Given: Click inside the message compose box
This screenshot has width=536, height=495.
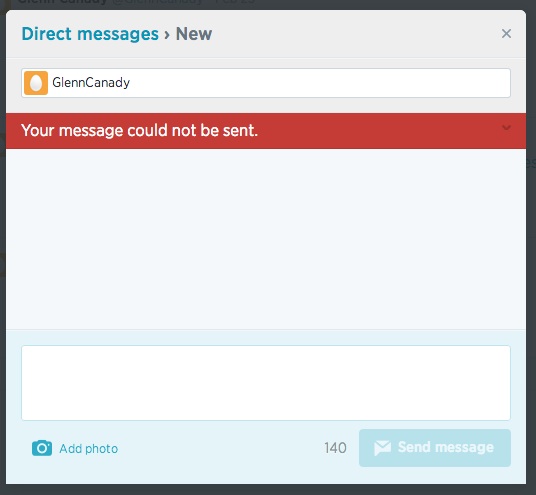Looking at the screenshot, I should tap(266, 383).
